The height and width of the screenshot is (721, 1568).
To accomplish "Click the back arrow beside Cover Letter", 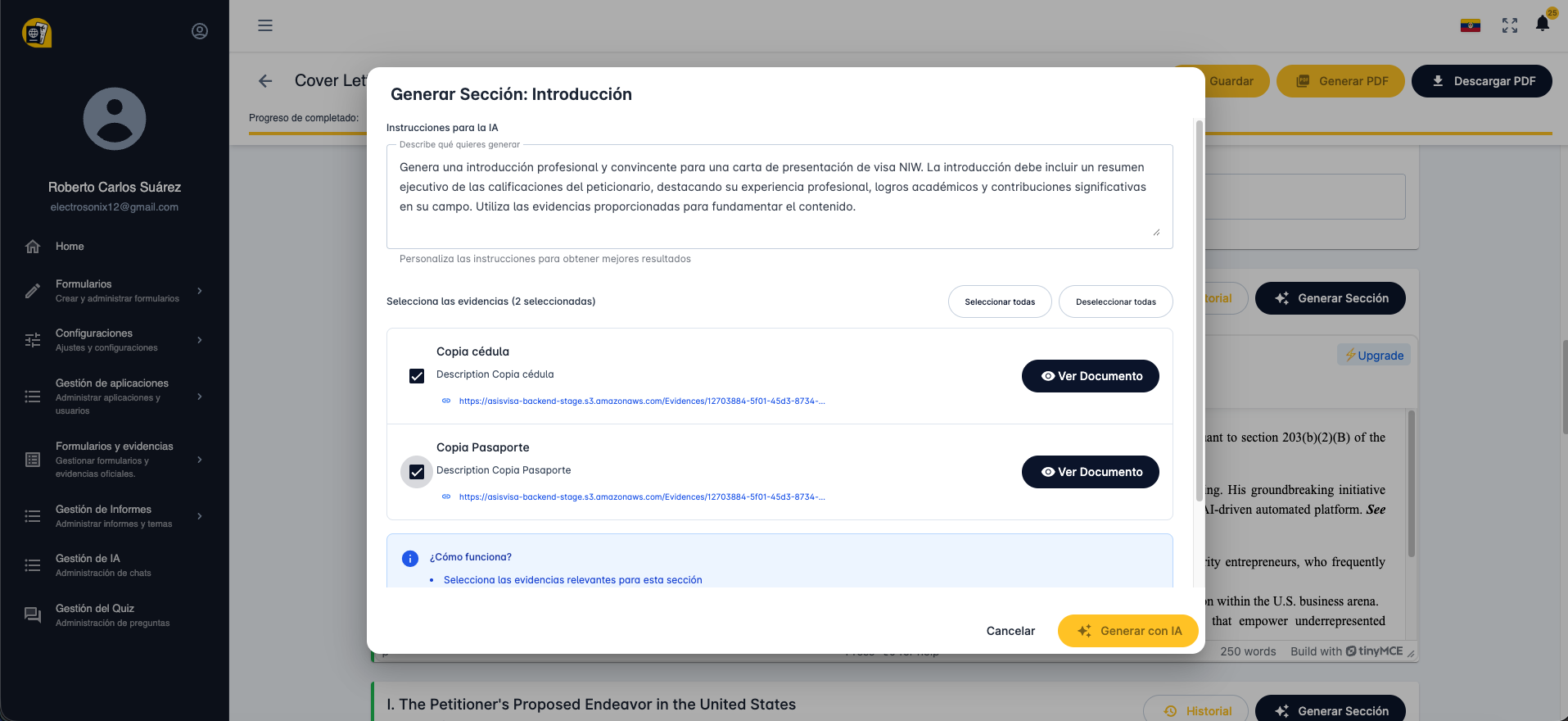I will coord(265,80).
